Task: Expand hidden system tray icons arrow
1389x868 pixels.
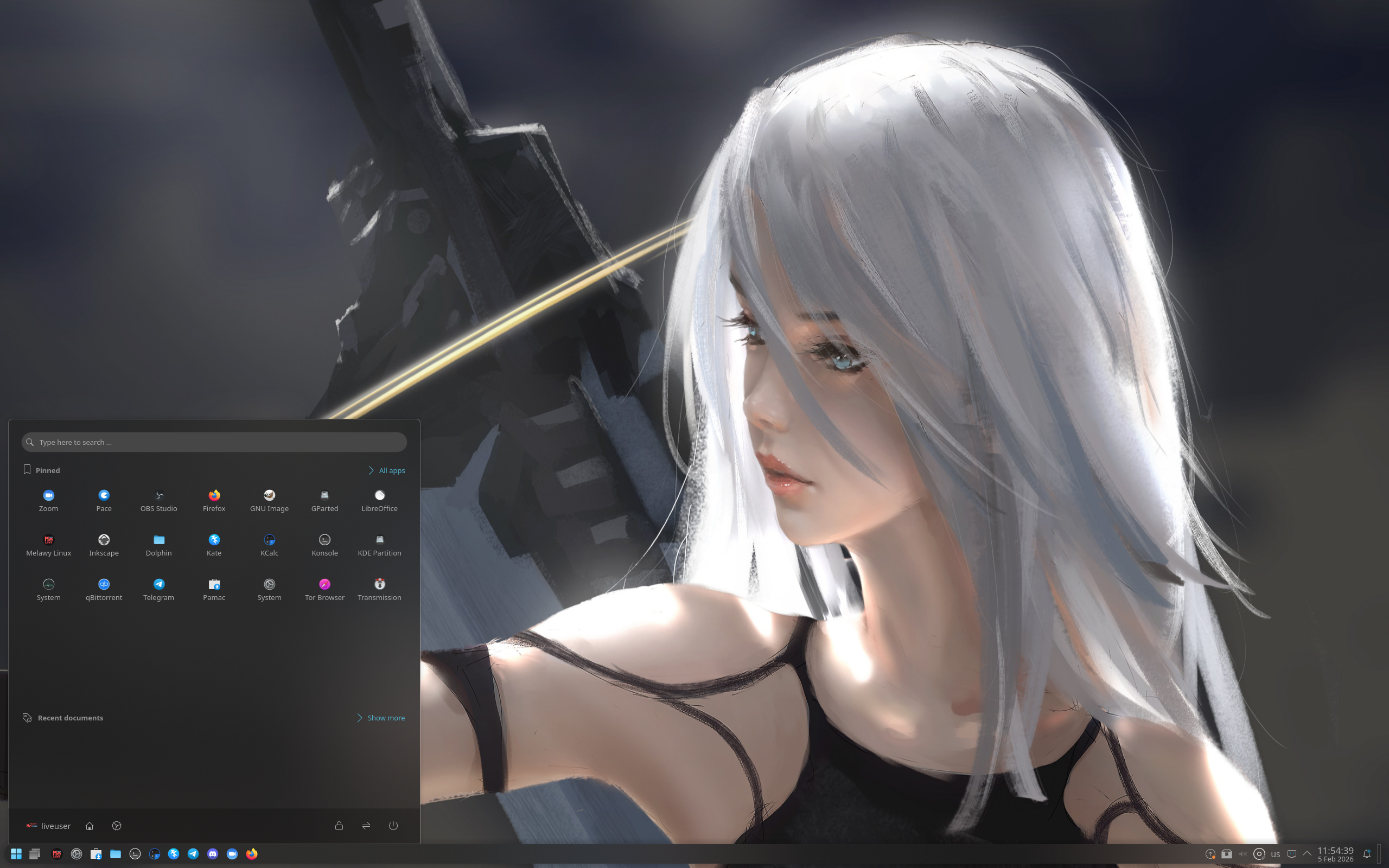Action: point(1307,854)
